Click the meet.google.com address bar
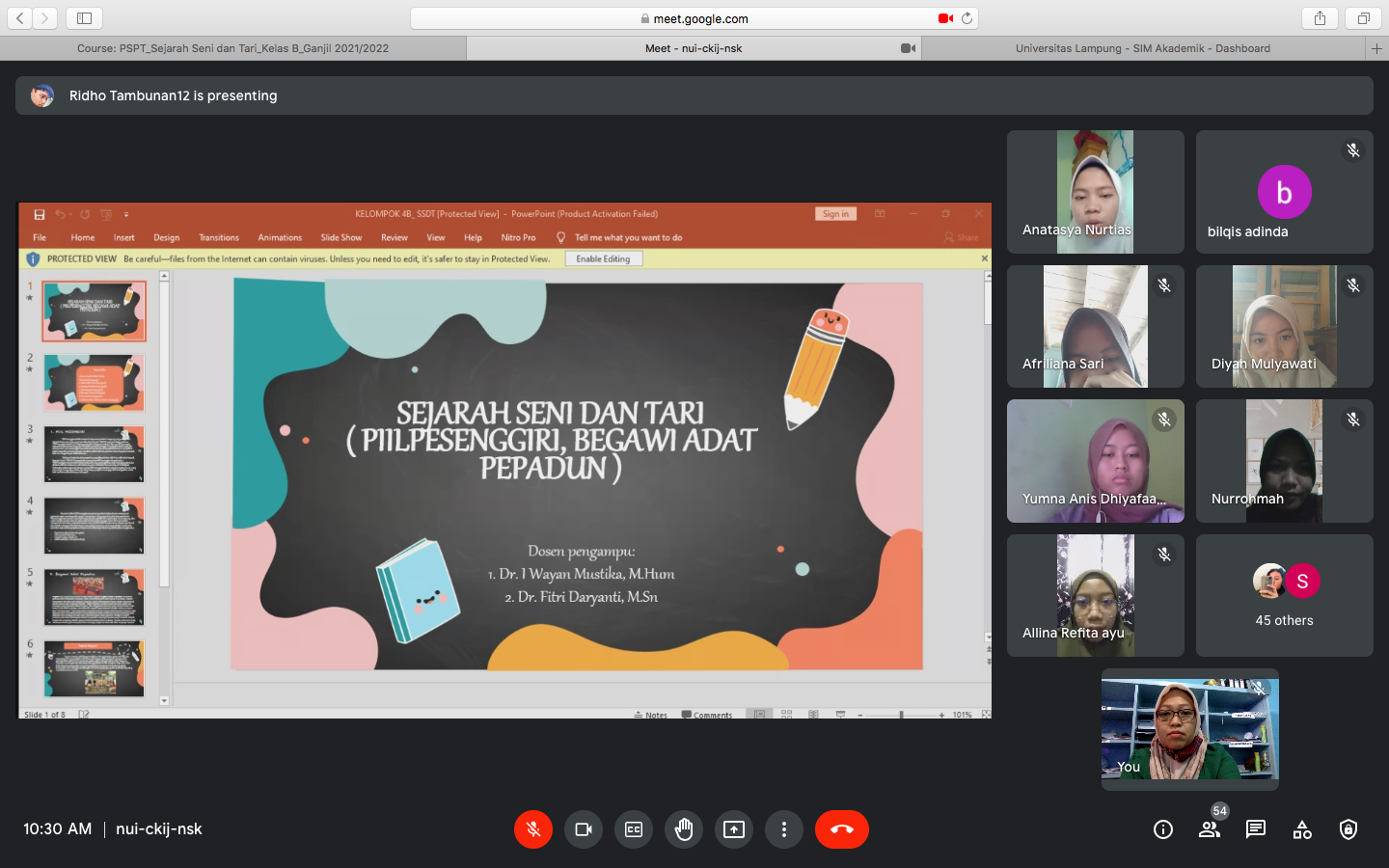This screenshot has height=868, width=1389. (x=694, y=18)
